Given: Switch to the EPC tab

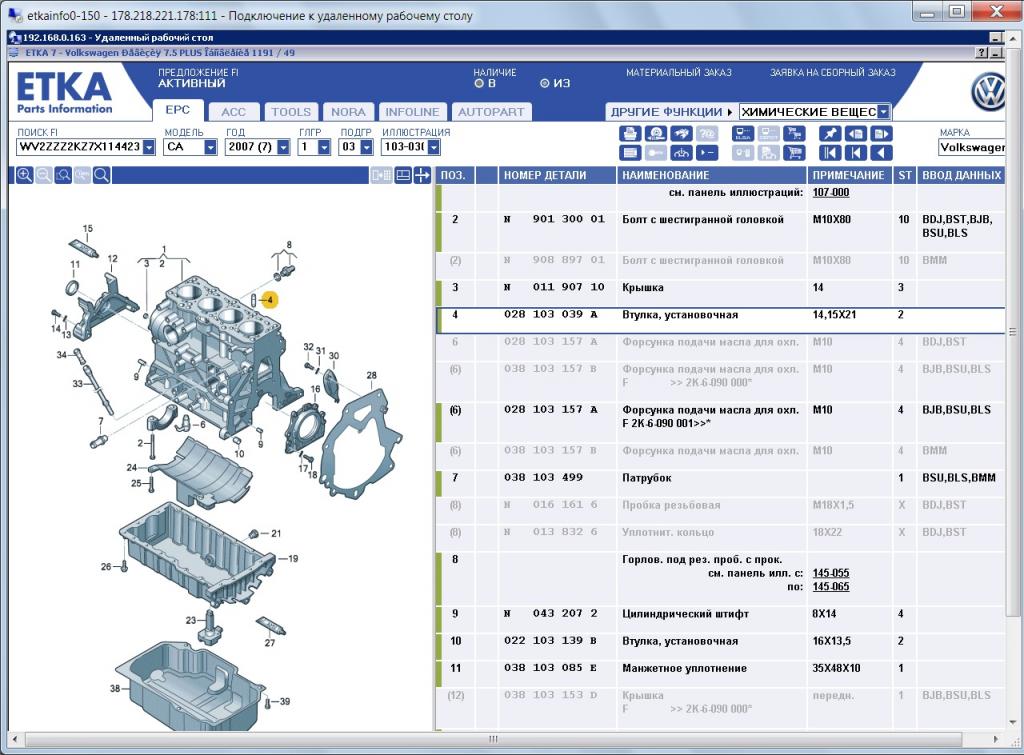Looking at the screenshot, I should click(178, 110).
